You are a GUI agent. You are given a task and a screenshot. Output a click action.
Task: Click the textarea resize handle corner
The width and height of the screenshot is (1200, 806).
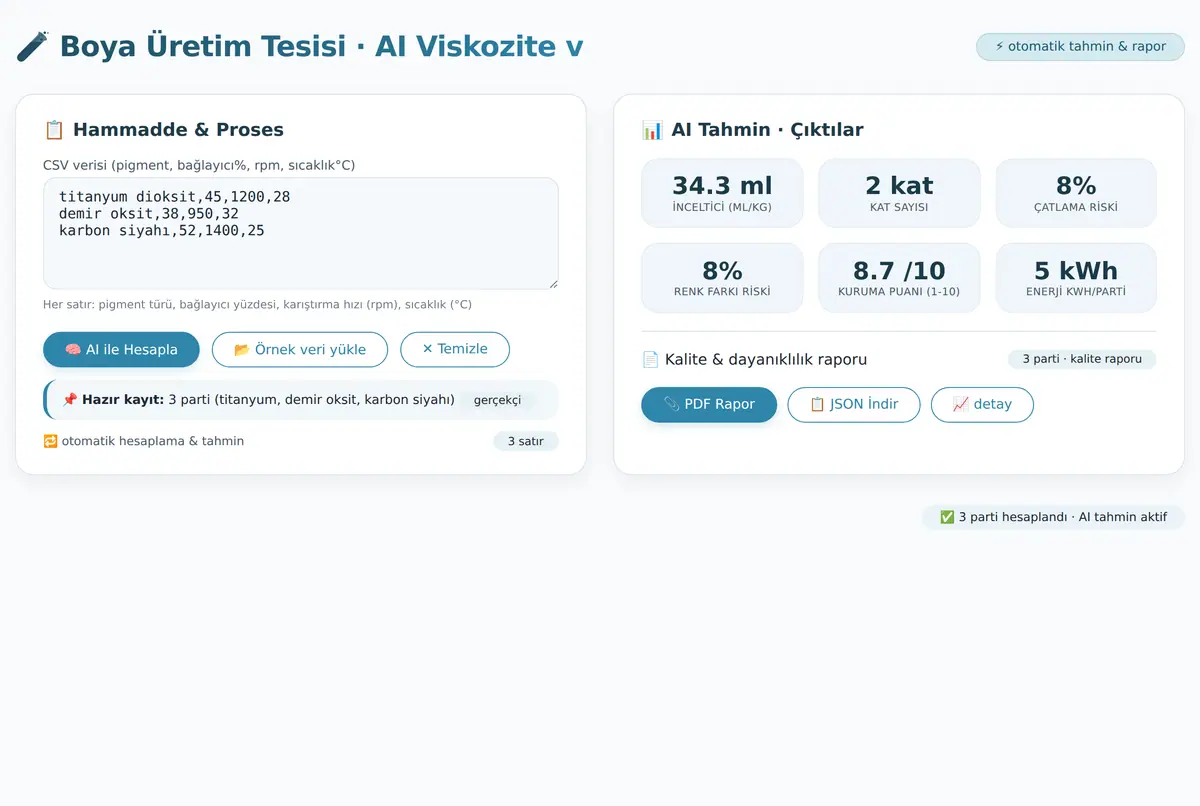pos(552,283)
